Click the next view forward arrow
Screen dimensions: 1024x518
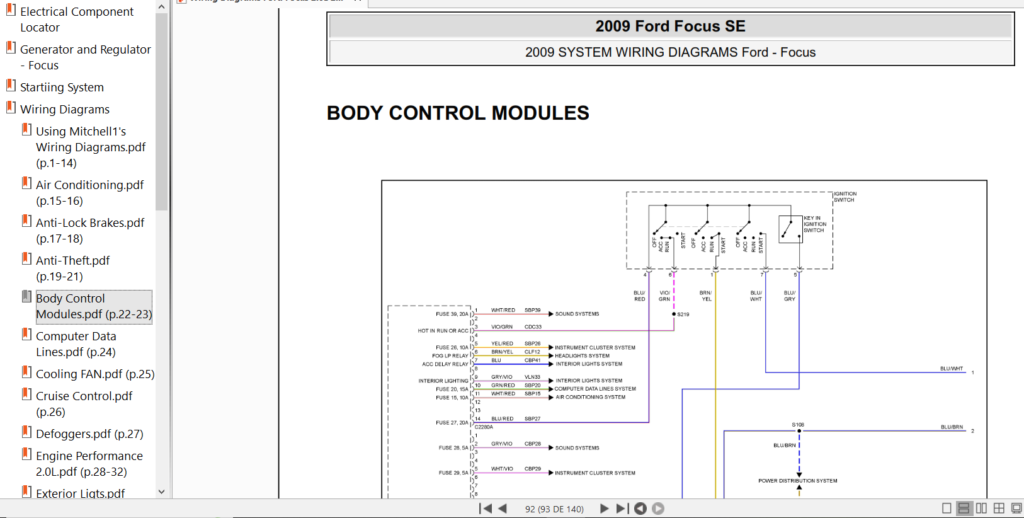pyautogui.click(x=658, y=508)
